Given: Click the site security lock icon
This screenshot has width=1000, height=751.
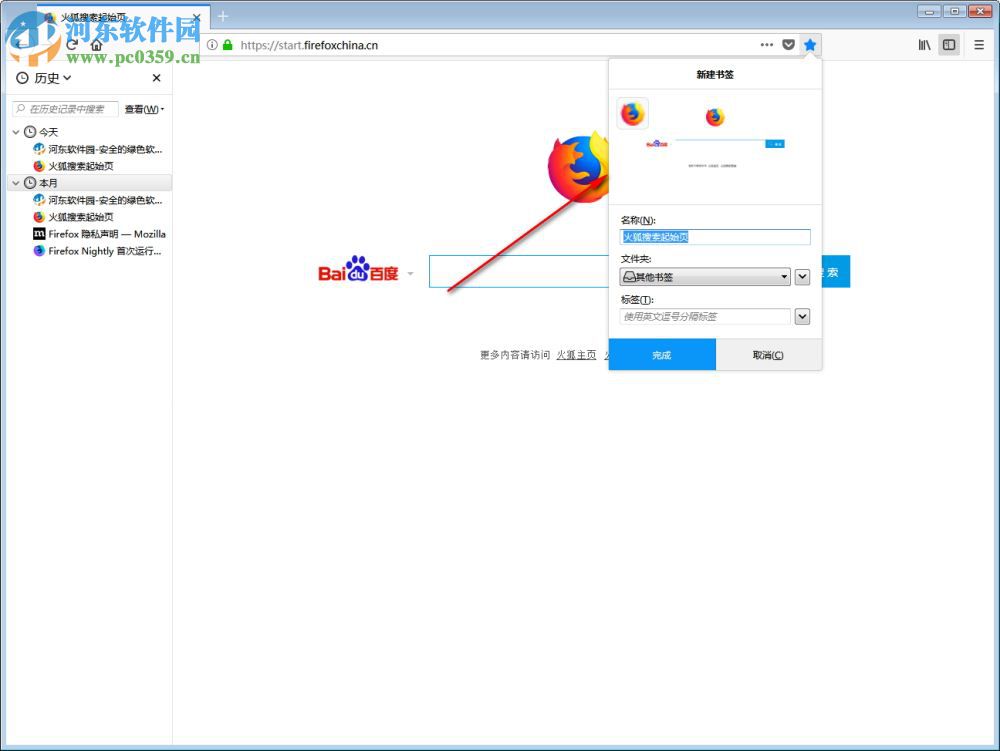Looking at the screenshot, I should pos(228,45).
